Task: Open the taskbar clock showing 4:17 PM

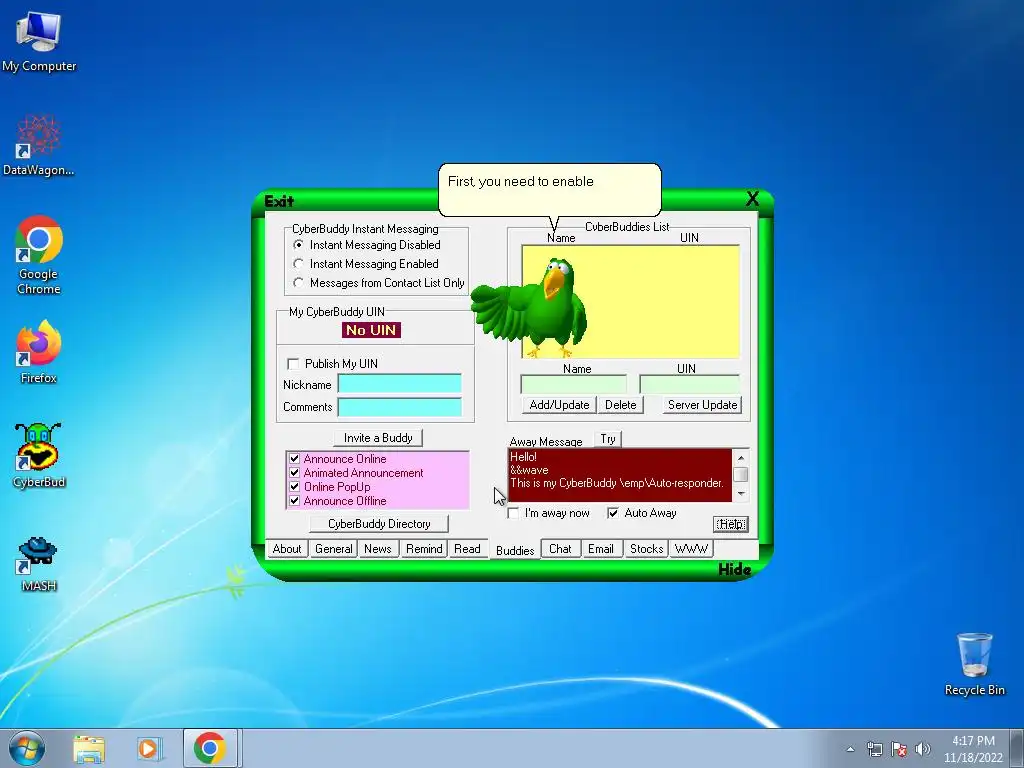Action: point(973,749)
